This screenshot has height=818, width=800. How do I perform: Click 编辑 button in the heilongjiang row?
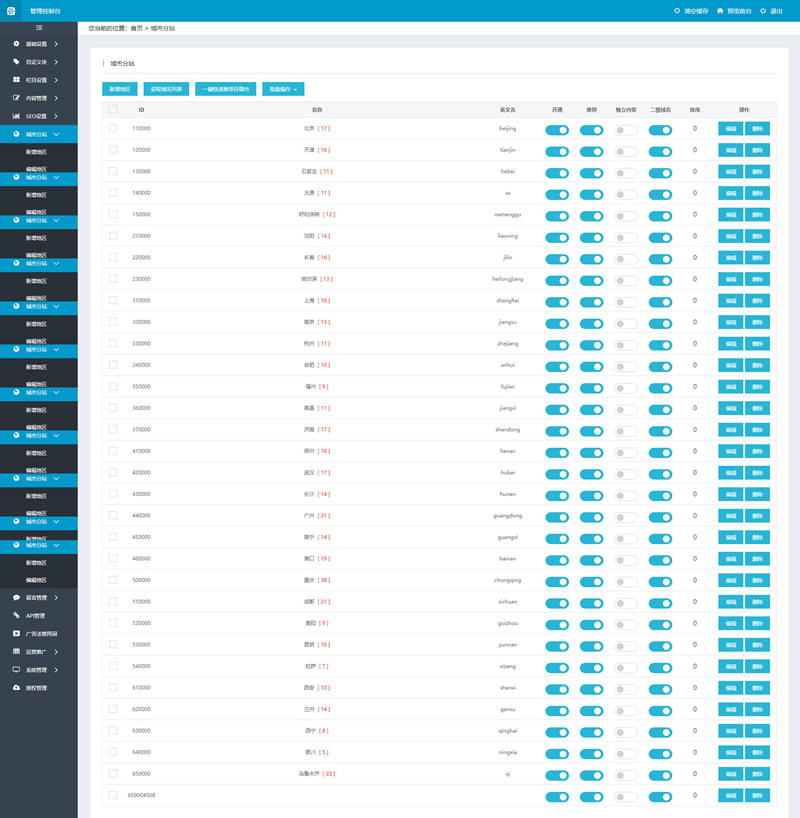tap(731, 279)
